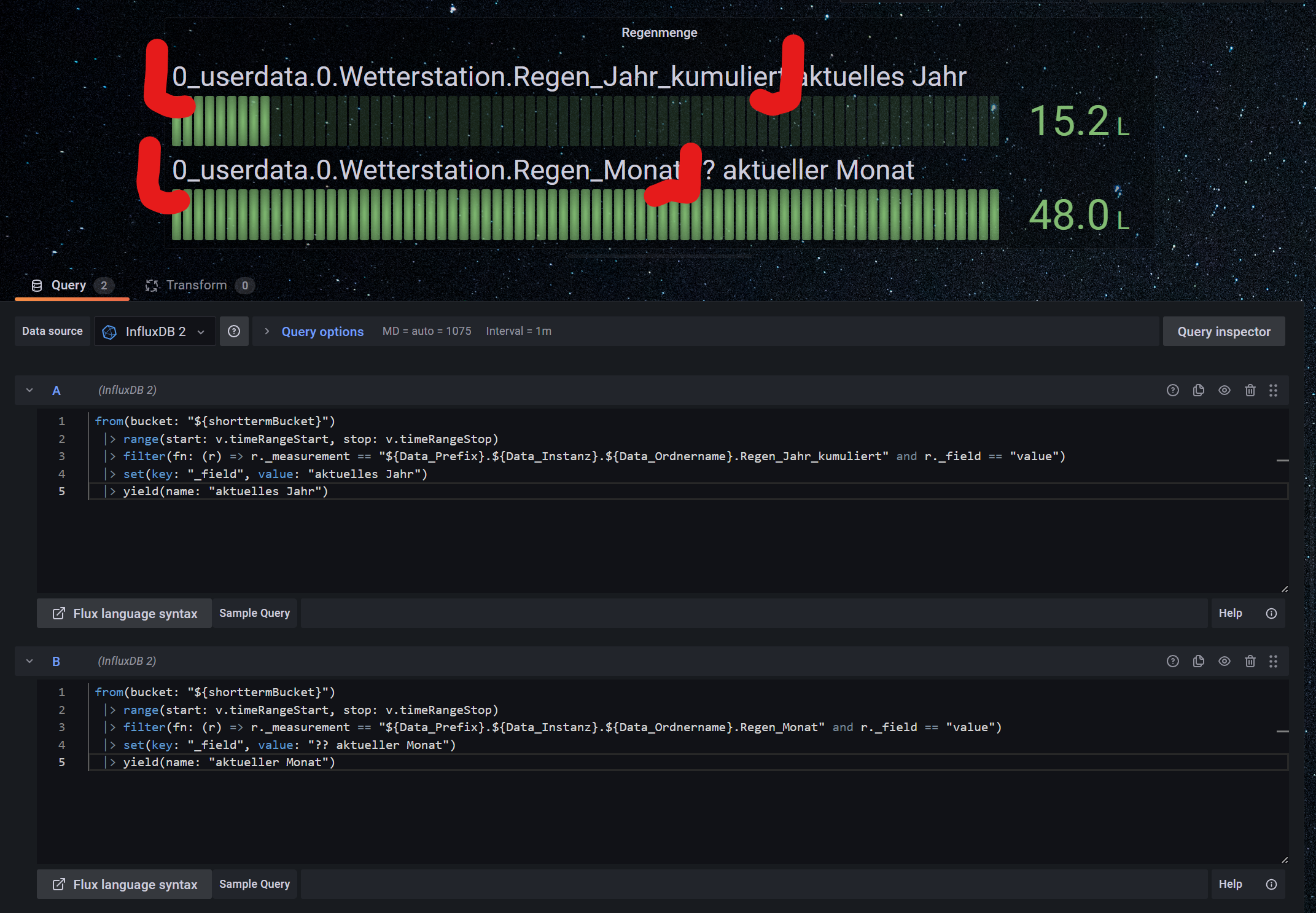This screenshot has width=1316, height=913.
Task: Click Sample Query button in query B
Action: [254, 884]
